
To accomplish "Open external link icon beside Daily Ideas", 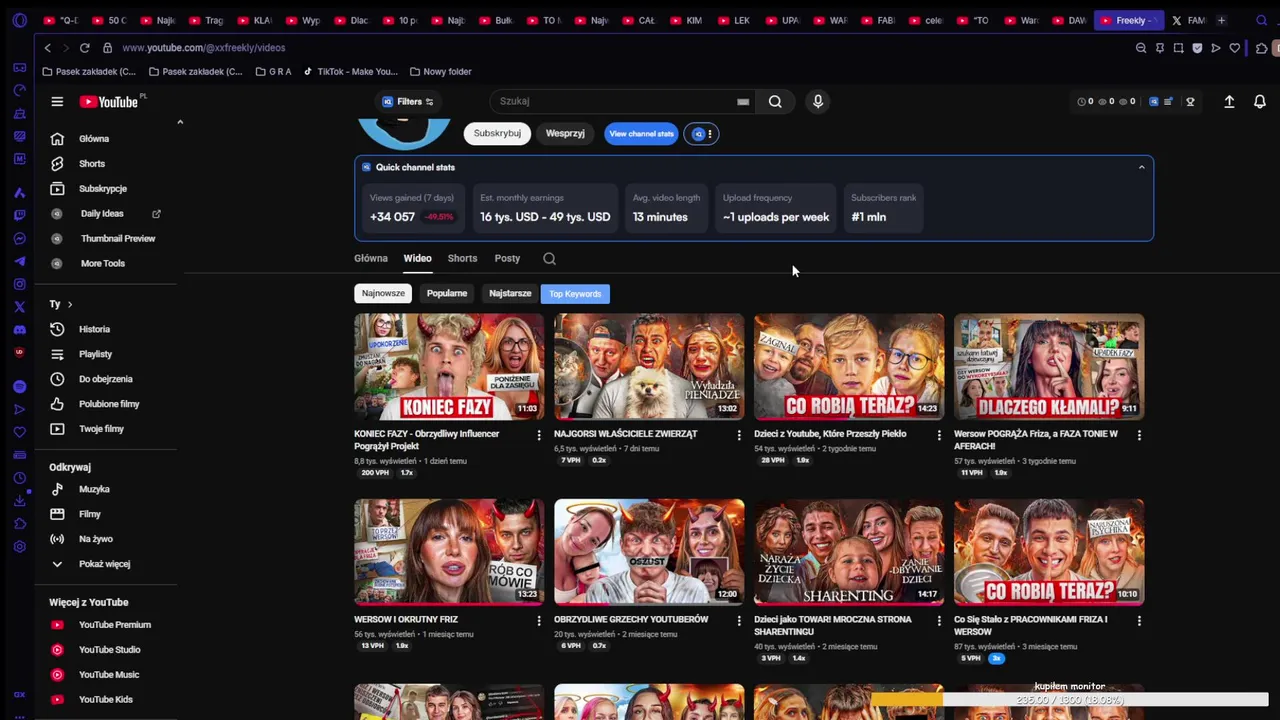I will point(156,213).
